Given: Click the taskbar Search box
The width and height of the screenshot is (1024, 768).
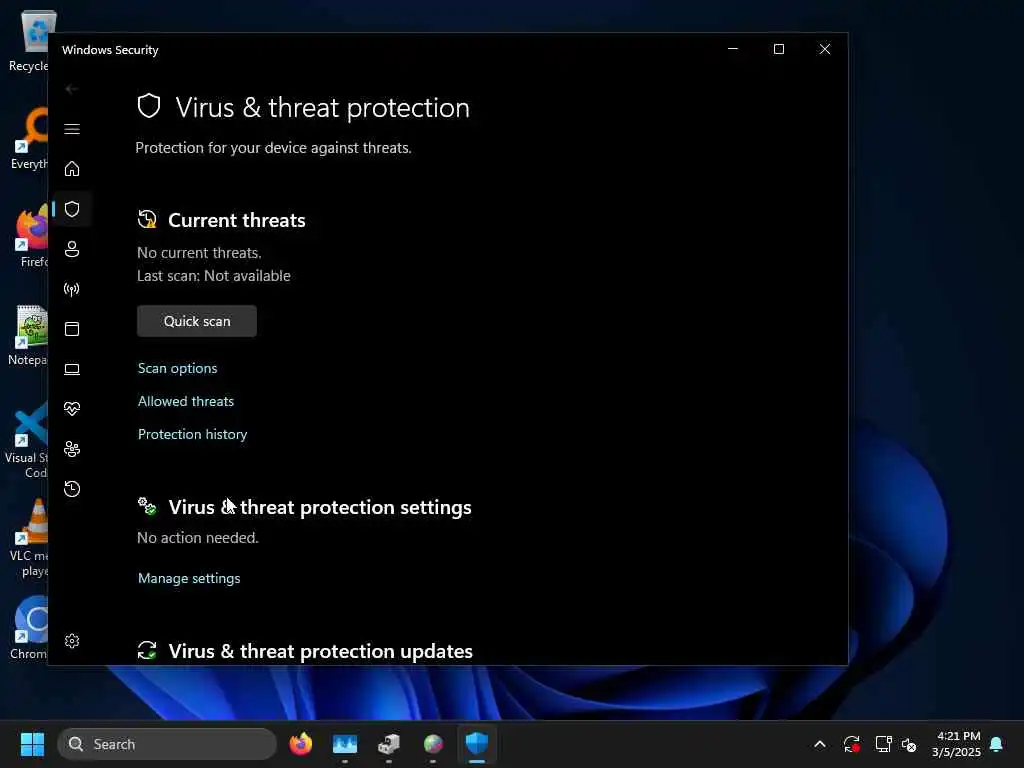Looking at the screenshot, I should click(167, 744).
